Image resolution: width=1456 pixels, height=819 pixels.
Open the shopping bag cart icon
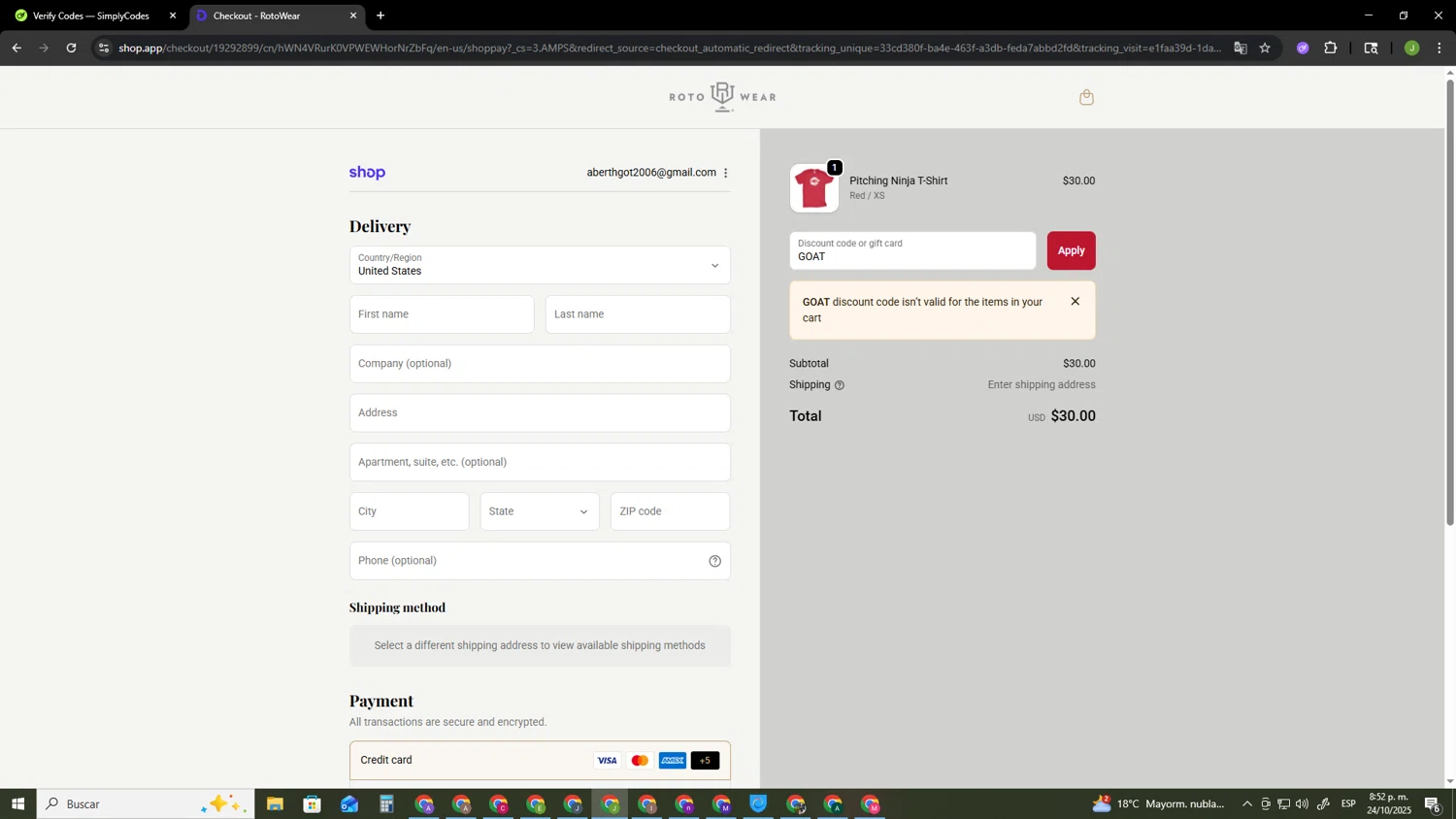tap(1086, 97)
